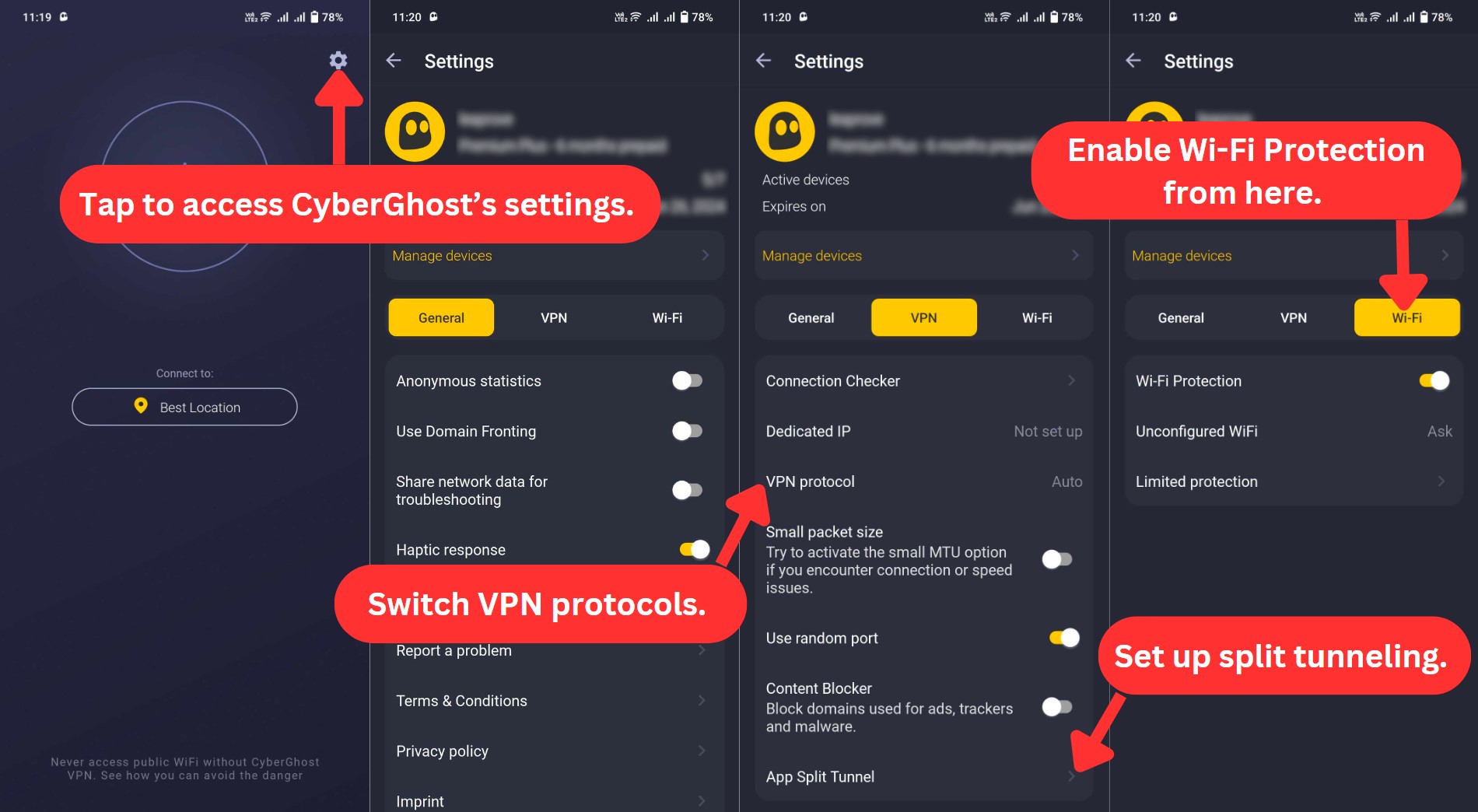Toggle Anonymous statistics switch
The height and width of the screenshot is (812, 1478).
pyautogui.click(x=687, y=380)
